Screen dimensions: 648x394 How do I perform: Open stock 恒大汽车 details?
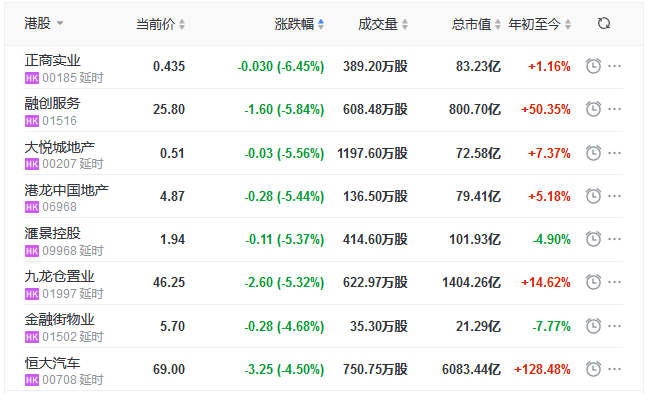tap(52, 363)
